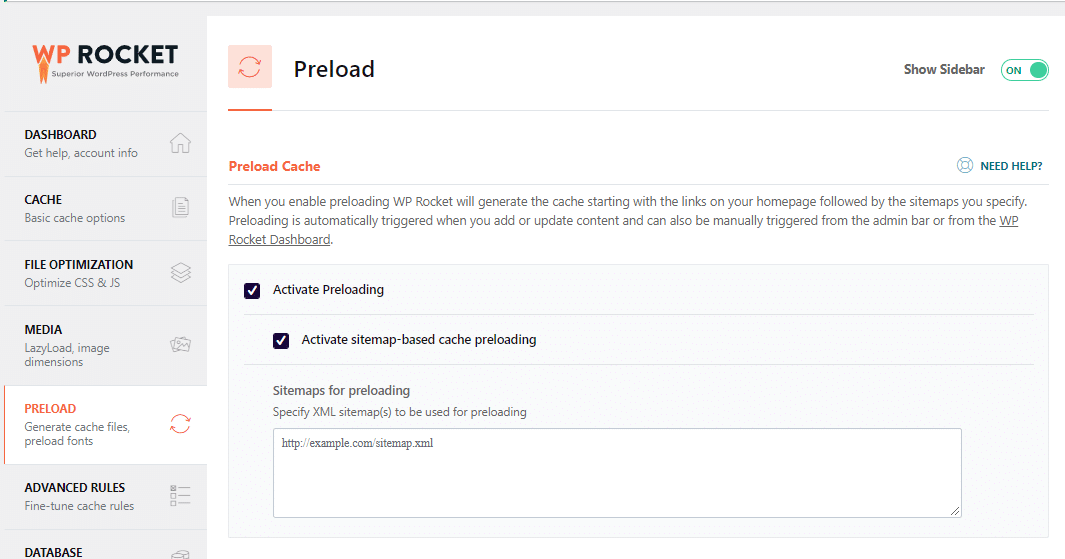Click the Cache file icon
1065x559 pixels.
(x=180, y=208)
